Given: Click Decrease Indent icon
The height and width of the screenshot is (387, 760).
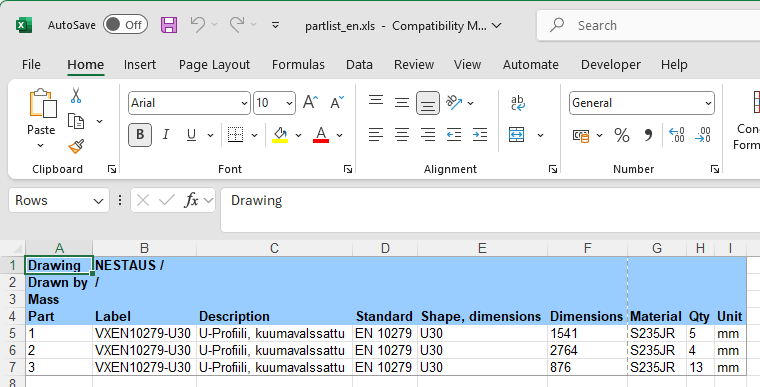Looking at the screenshot, I should click(x=454, y=135).
